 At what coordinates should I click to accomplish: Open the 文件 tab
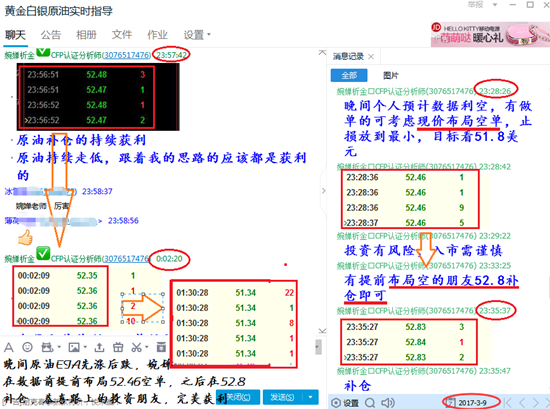(122, 35)
